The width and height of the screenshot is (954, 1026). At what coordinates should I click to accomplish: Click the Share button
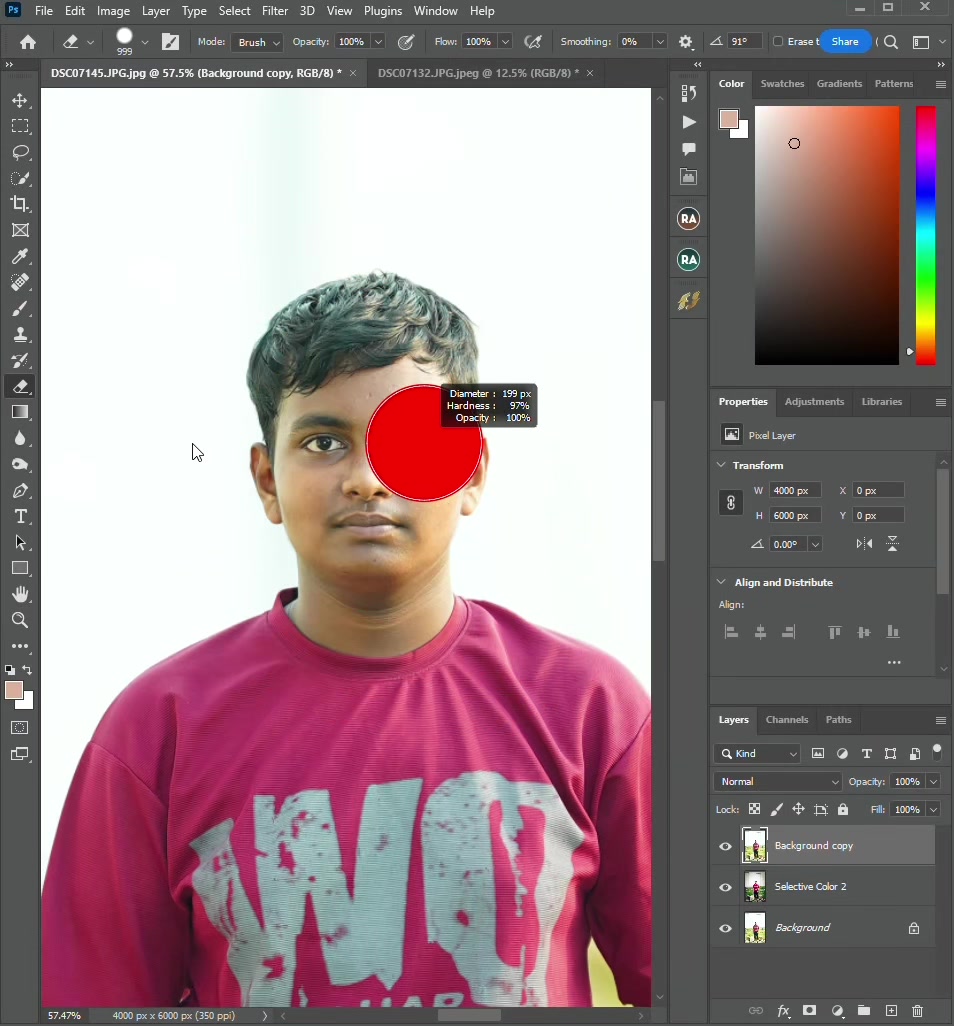click(x=845, y=42)
